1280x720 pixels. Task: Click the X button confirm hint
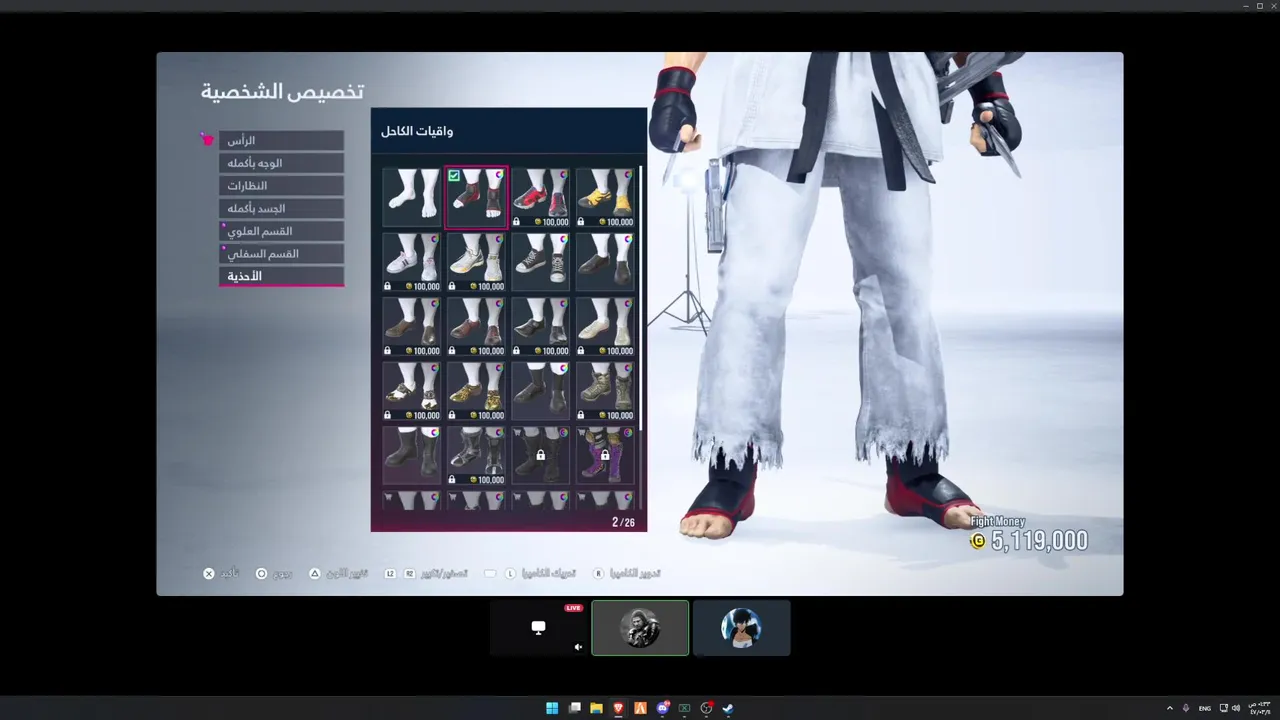[x=209, y=574]
